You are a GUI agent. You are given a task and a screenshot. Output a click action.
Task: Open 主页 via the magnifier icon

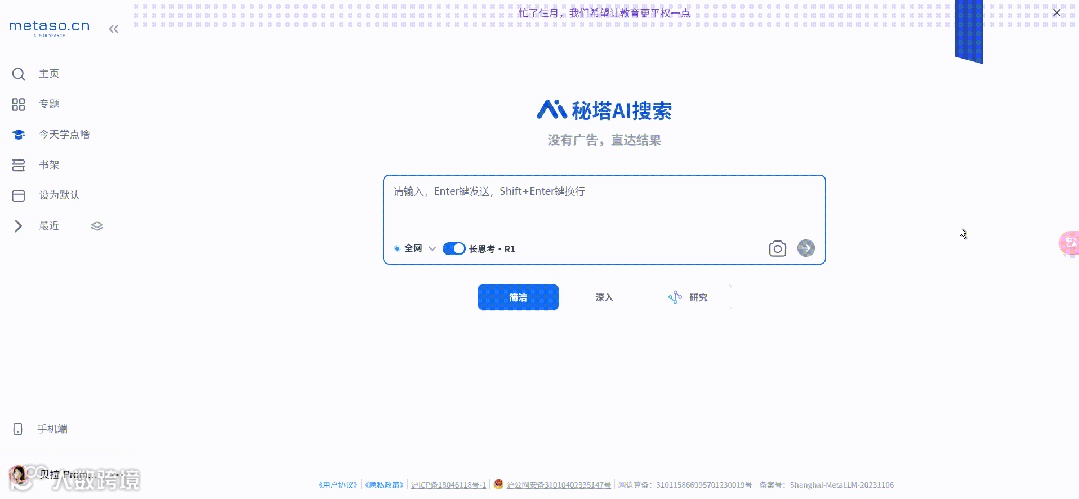tap(19, 74)
